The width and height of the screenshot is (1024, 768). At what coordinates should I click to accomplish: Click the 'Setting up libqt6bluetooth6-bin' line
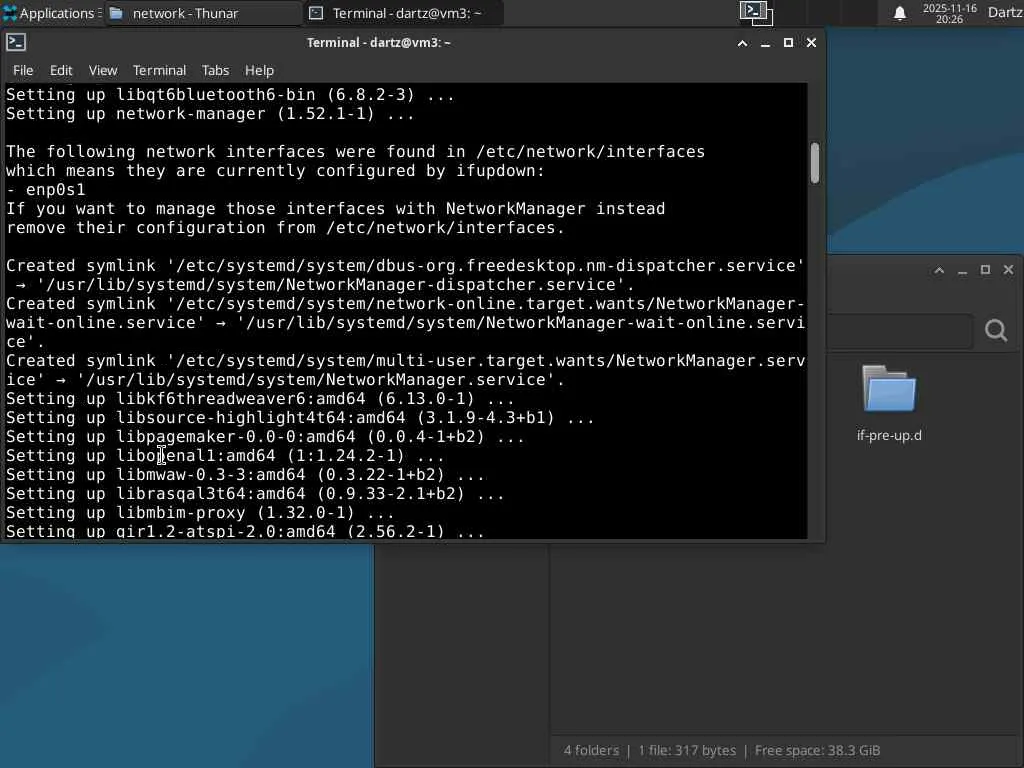[230, 95]
